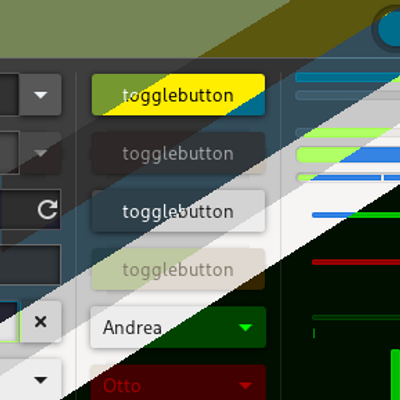Click the X clear icon button

41,322
